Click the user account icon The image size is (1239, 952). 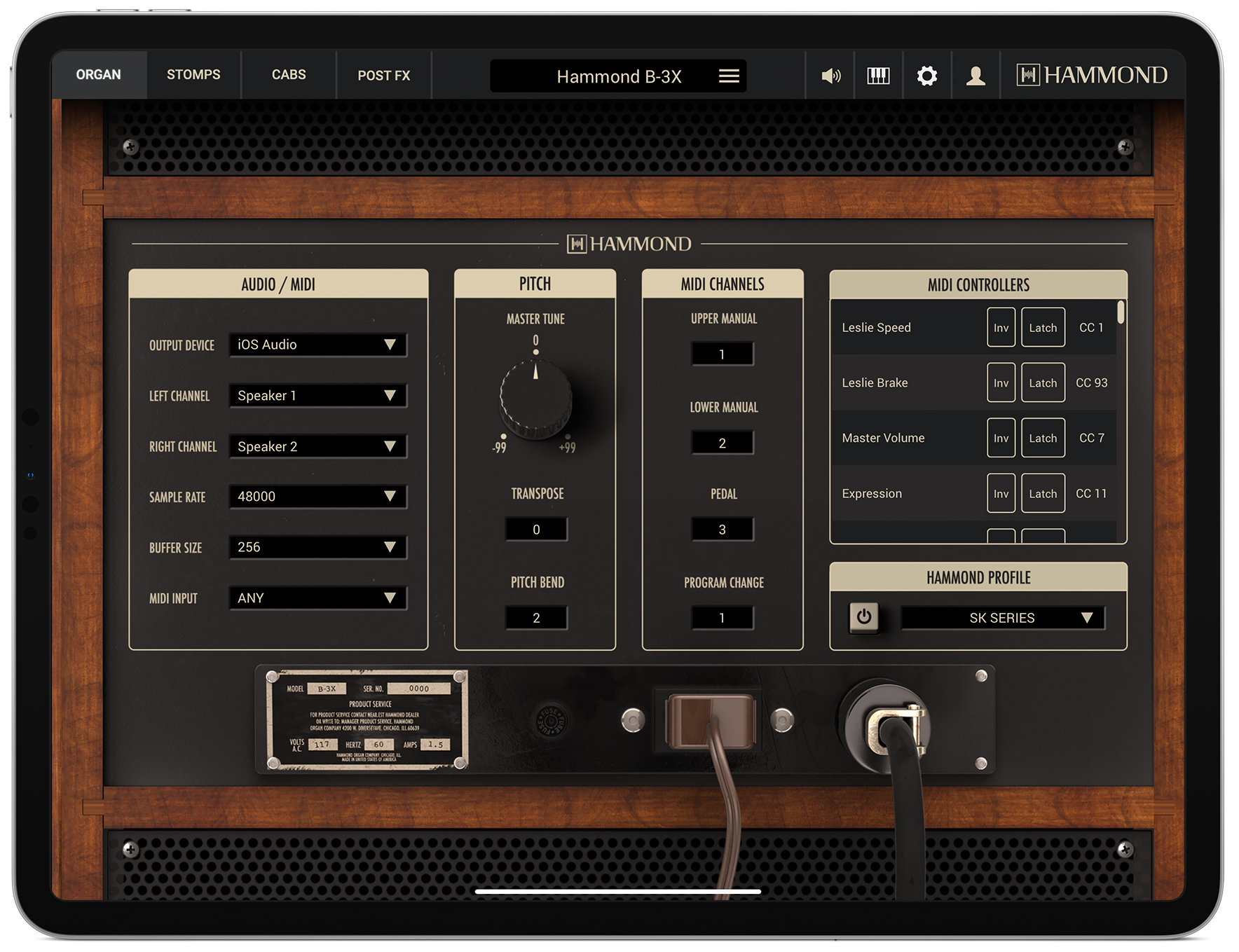pyautogui.click(x=975, y=75)
